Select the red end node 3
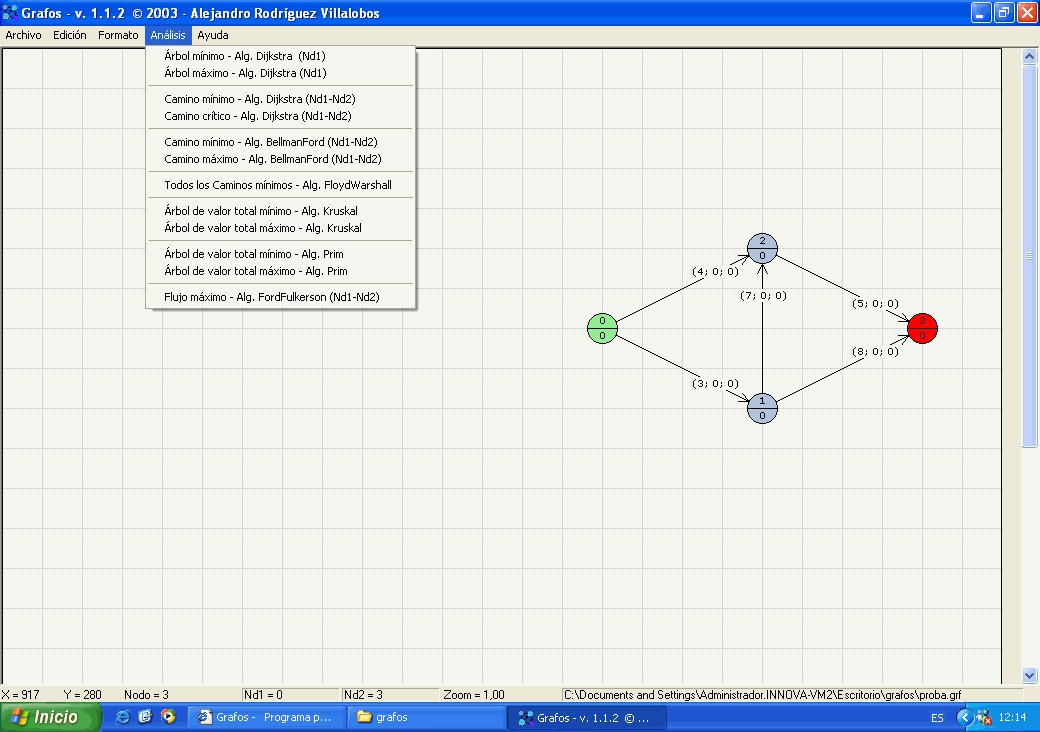The width and height of the screenshot is (1040, 732). 922,328
